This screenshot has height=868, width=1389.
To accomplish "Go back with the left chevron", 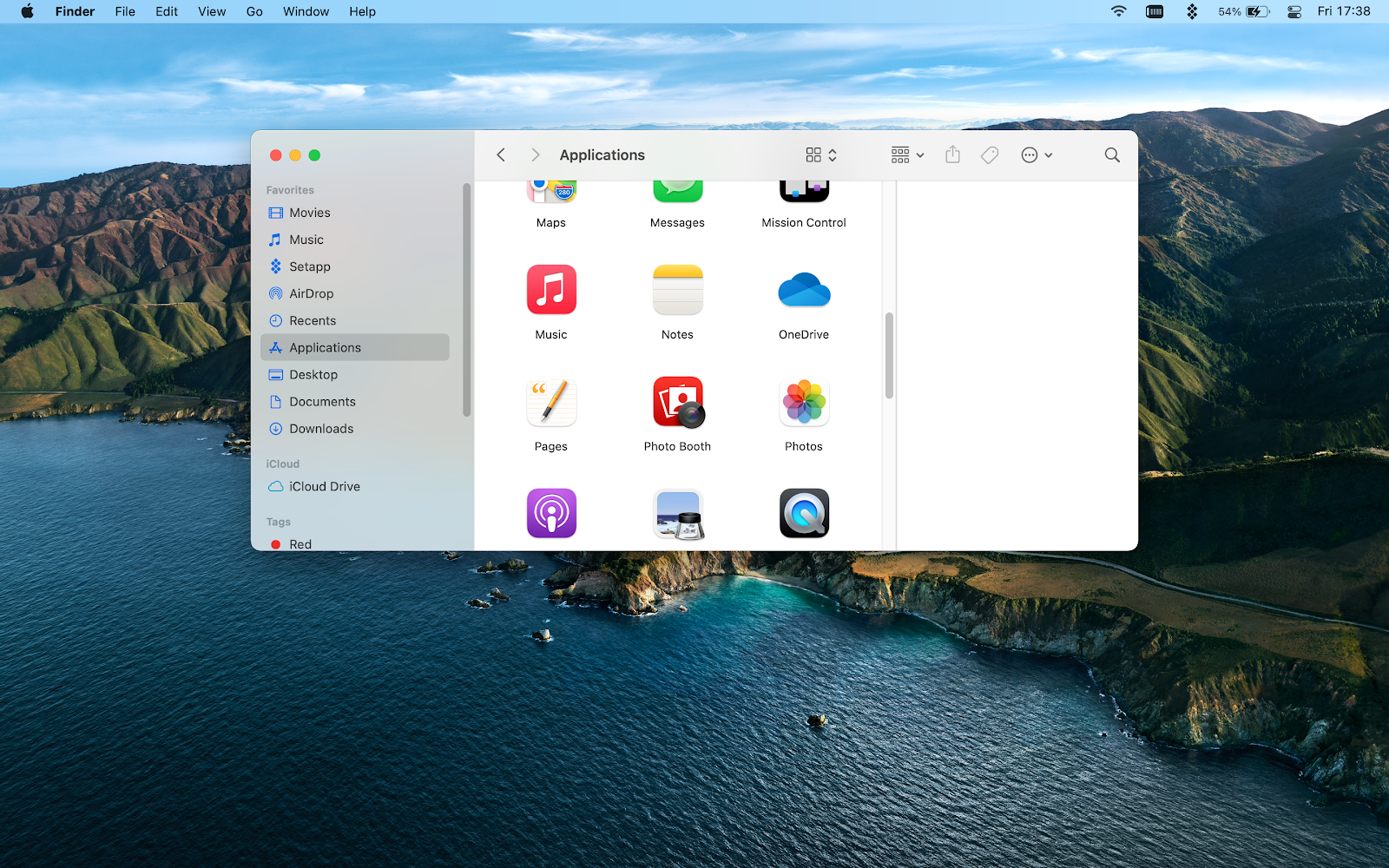I will (x=501, y=155).
